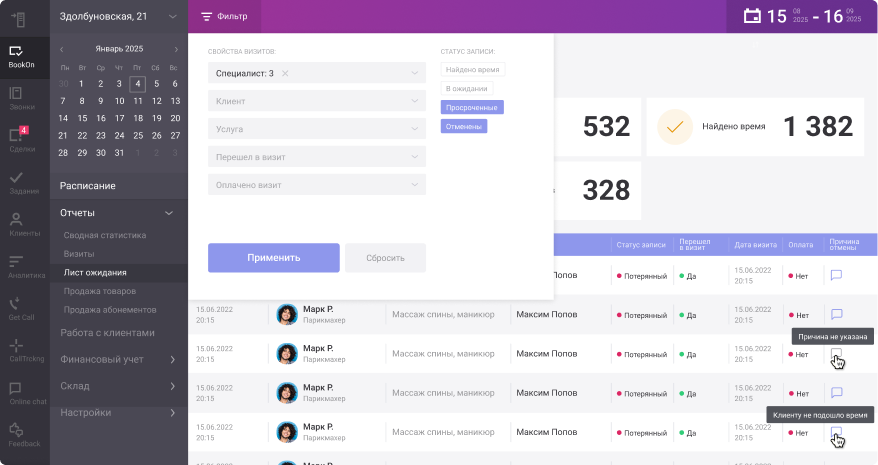The image size is (878, 465).
Task: Open Online chat from sidebar
Action: pos(21,393)
